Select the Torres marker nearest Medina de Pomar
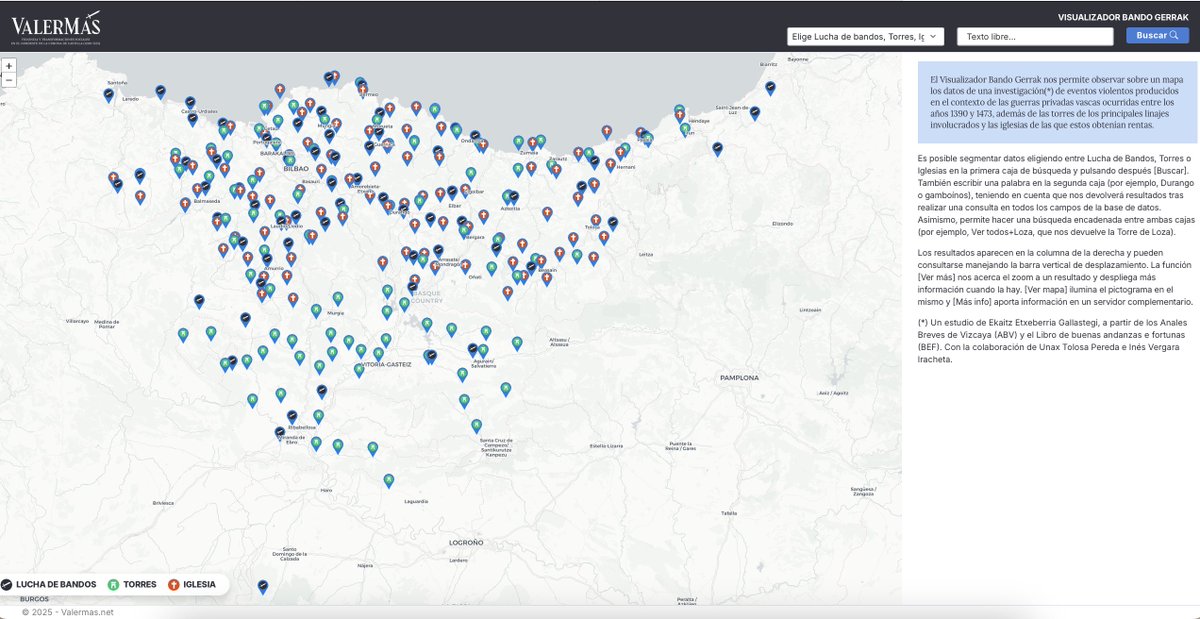 (183, 335)
